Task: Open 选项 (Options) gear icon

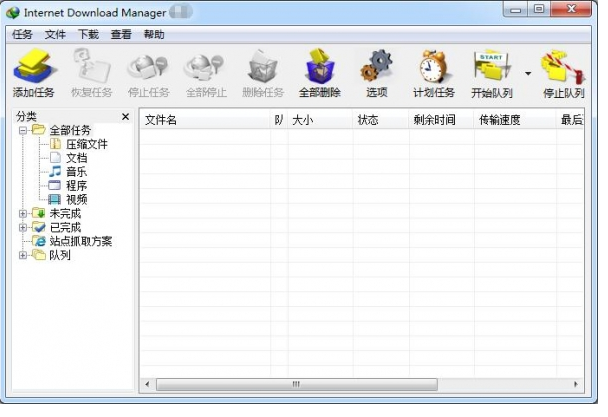Action: tap(377, 66)
